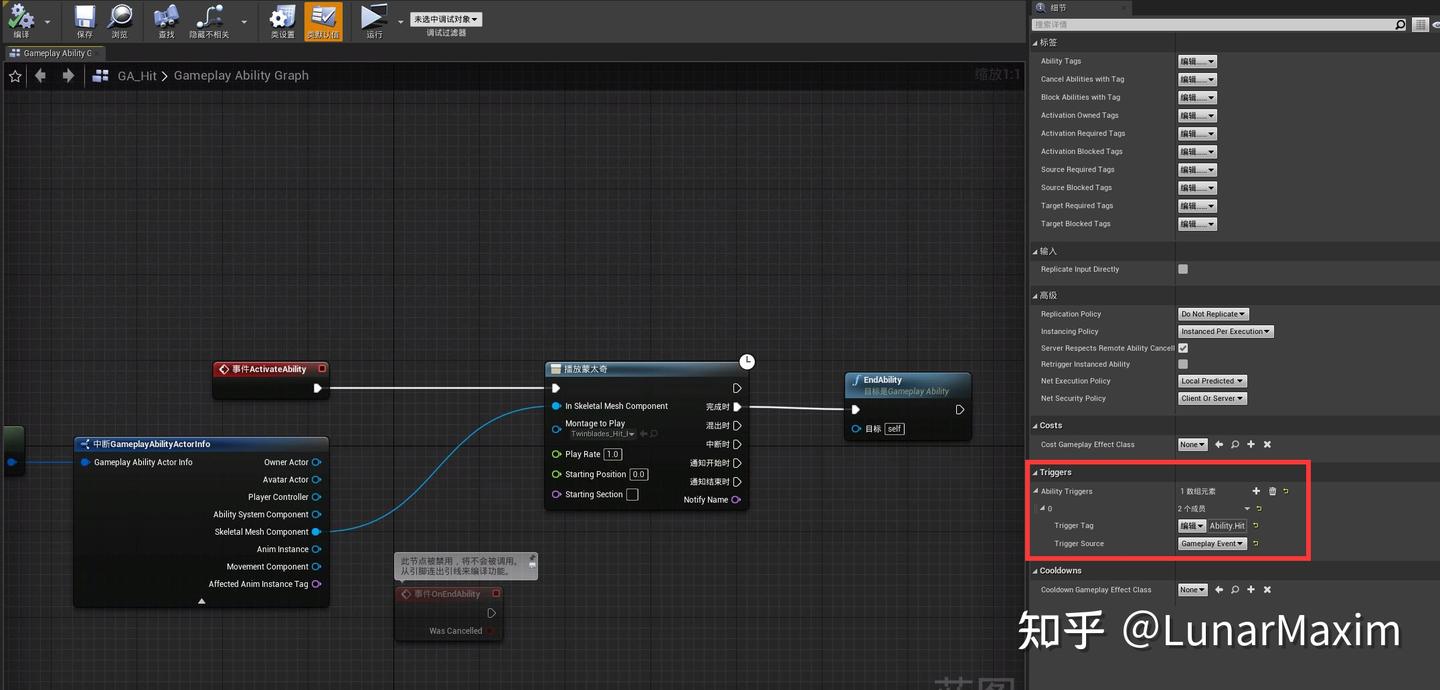Click Play Rate value field on montage node
Image resolution: width=1440 pixels, height=690 pixels.
pos(613,454)
